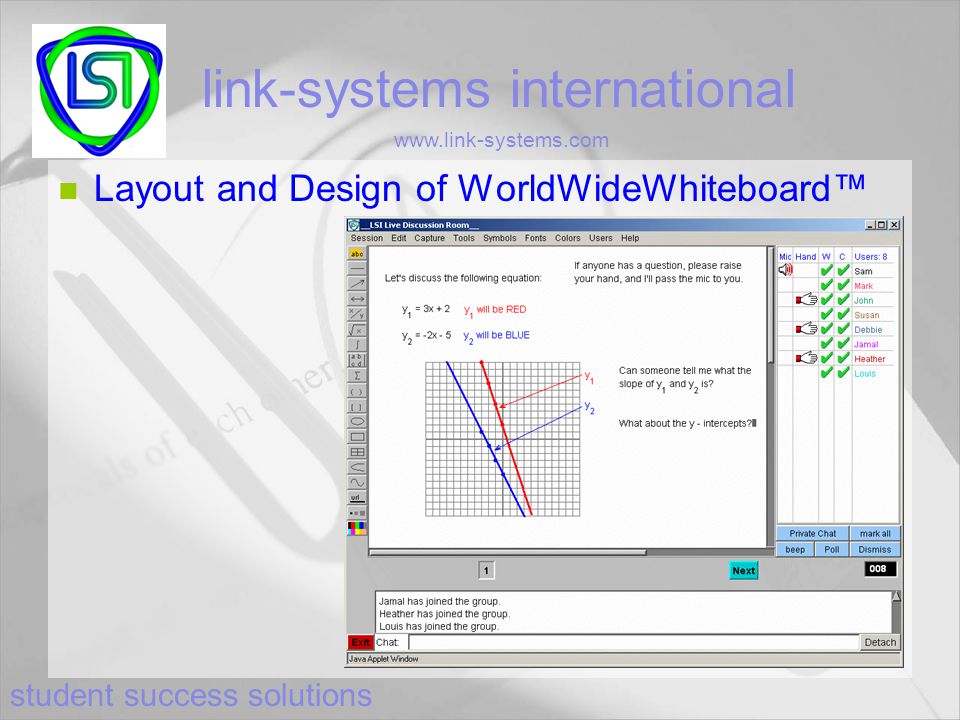
Task: Select the square root tool
Action: pyautogui.click(x=357, y=330)
